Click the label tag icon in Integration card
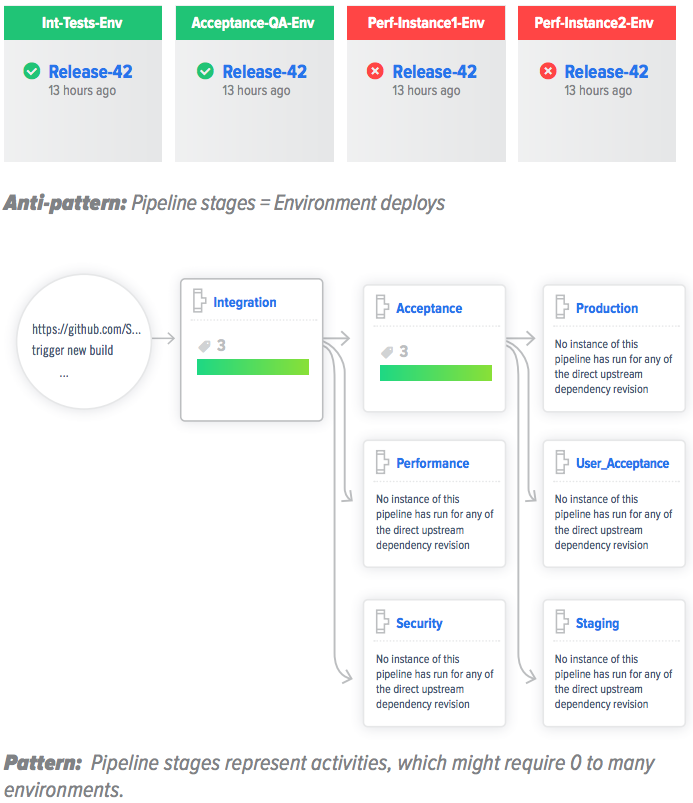The width and height of the screenshot is (693, 803). coord(204,346)
